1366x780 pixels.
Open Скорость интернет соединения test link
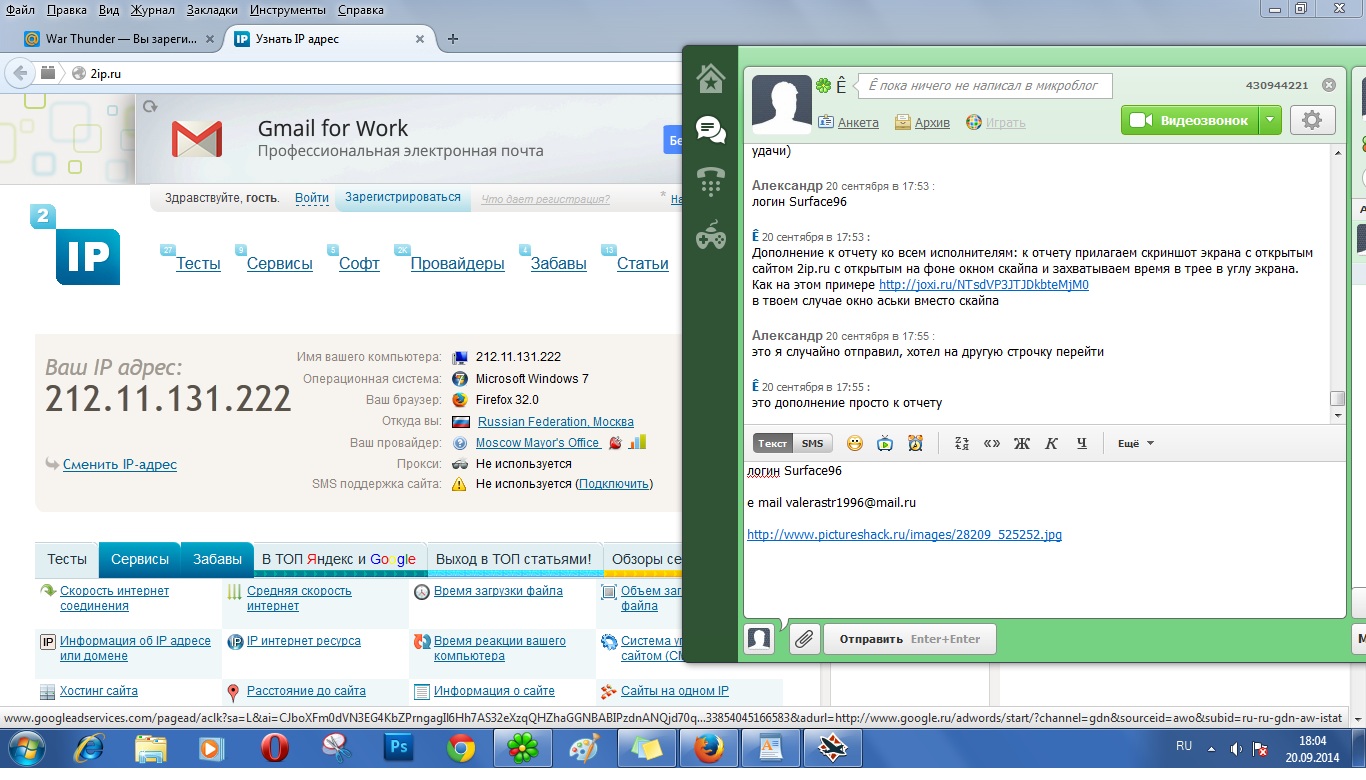(114, 598)
